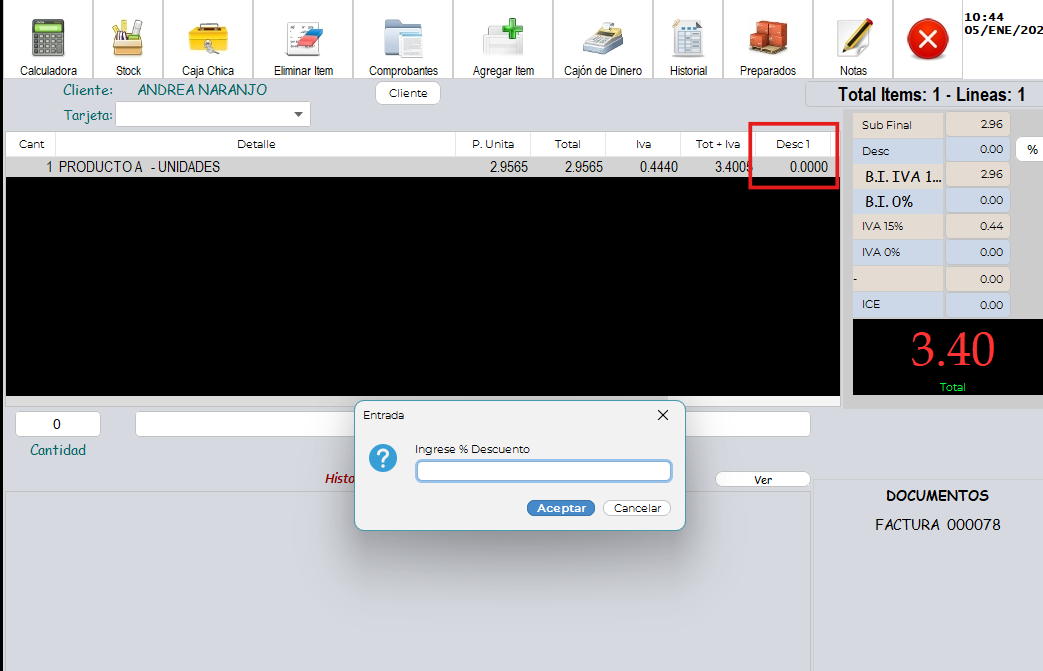
Task: Open the Notas pencil icon
Action: (x=853, y=40)
